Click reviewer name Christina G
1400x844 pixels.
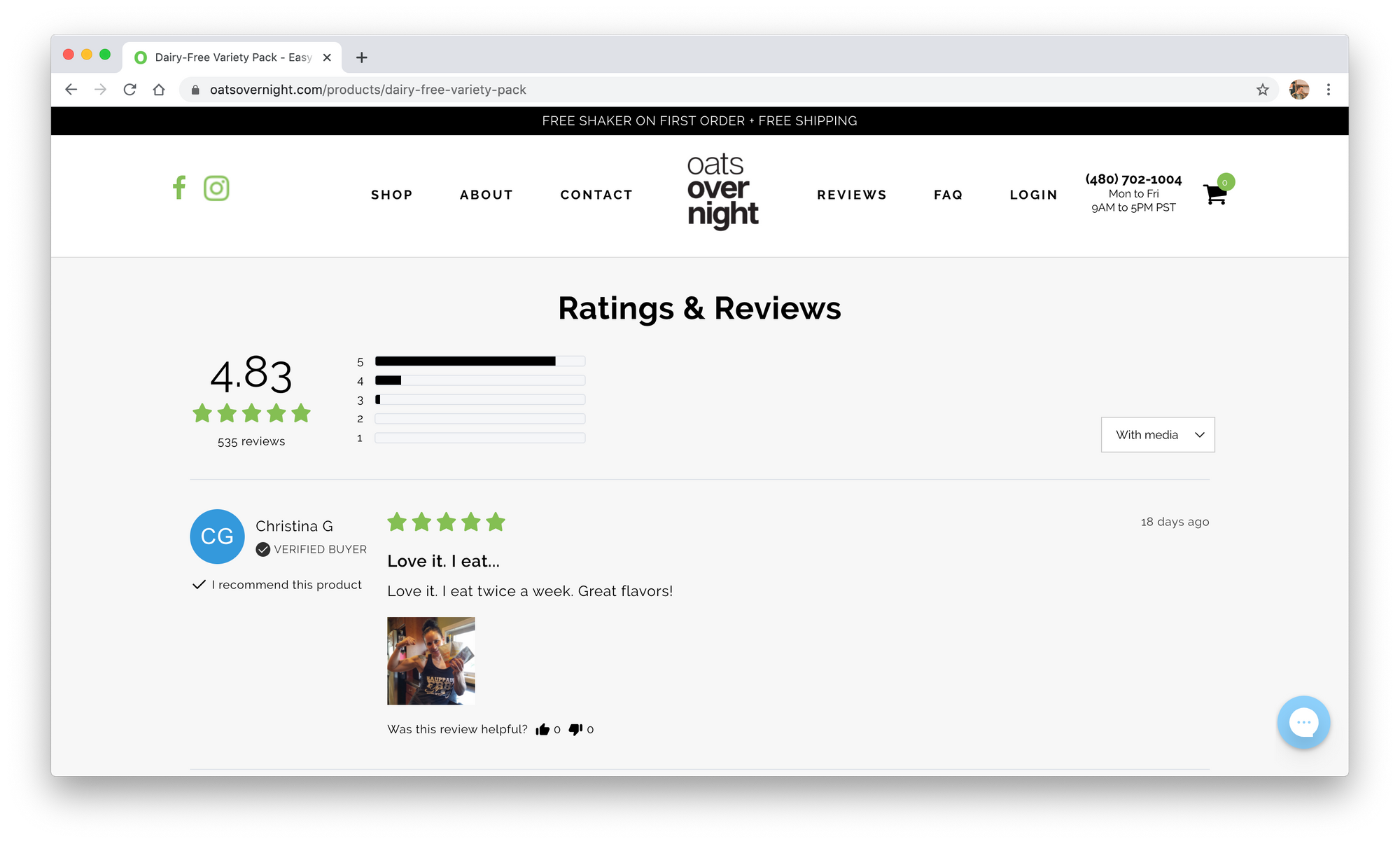point(294,526)
